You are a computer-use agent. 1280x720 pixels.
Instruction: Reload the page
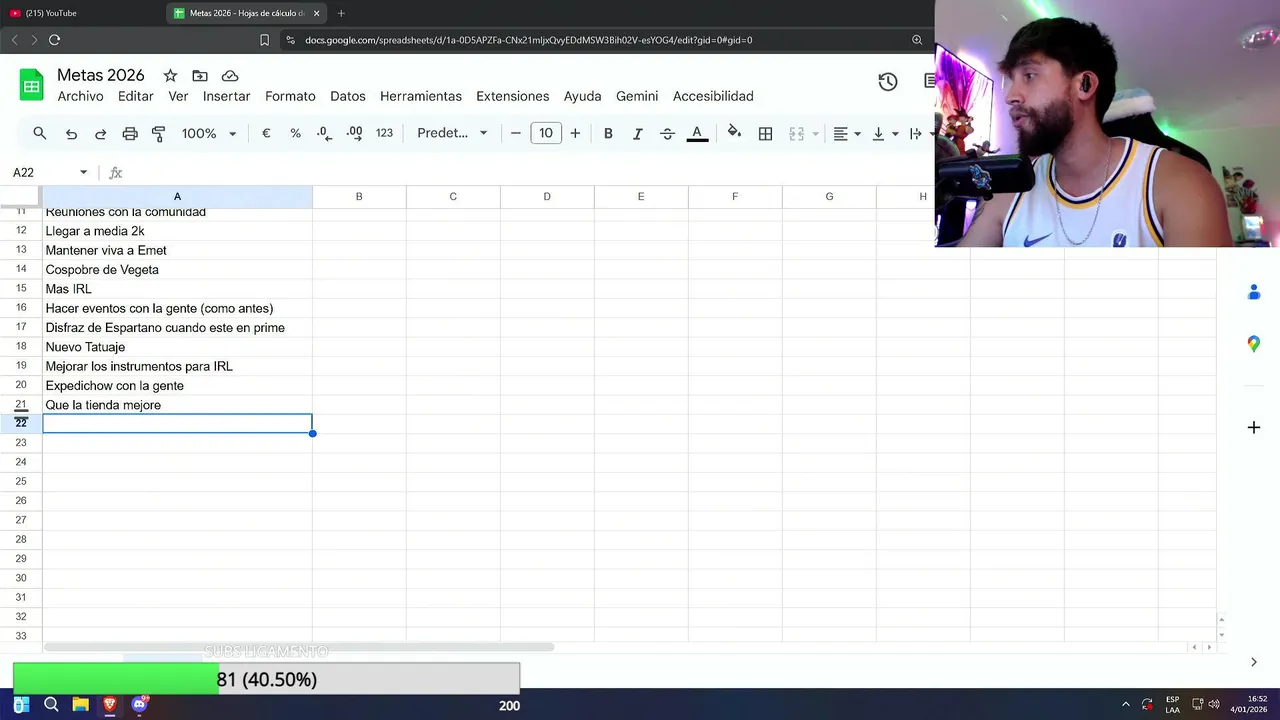pyautogui.click(x=54, y=40)
